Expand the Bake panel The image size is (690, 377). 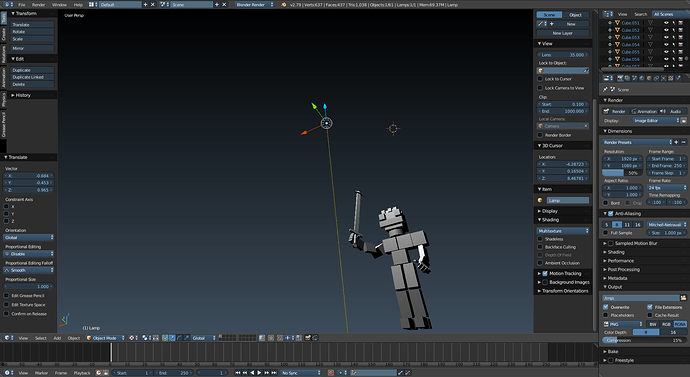click(x=613, y=351)
